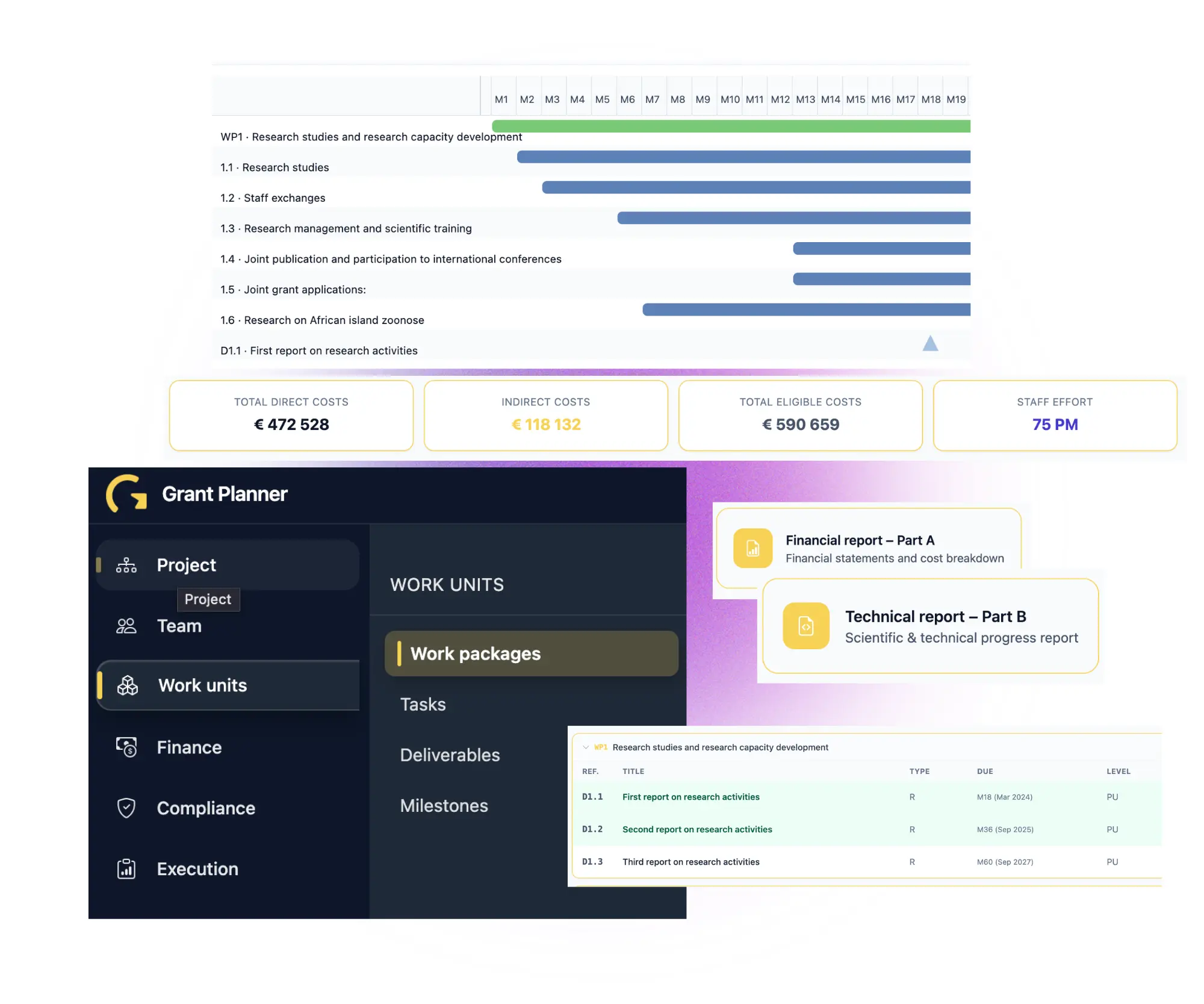Click the M60 (Sep 2027) due date
The height and width of the screenshot is (1004, 1204).
click(x=1005, y=862)
